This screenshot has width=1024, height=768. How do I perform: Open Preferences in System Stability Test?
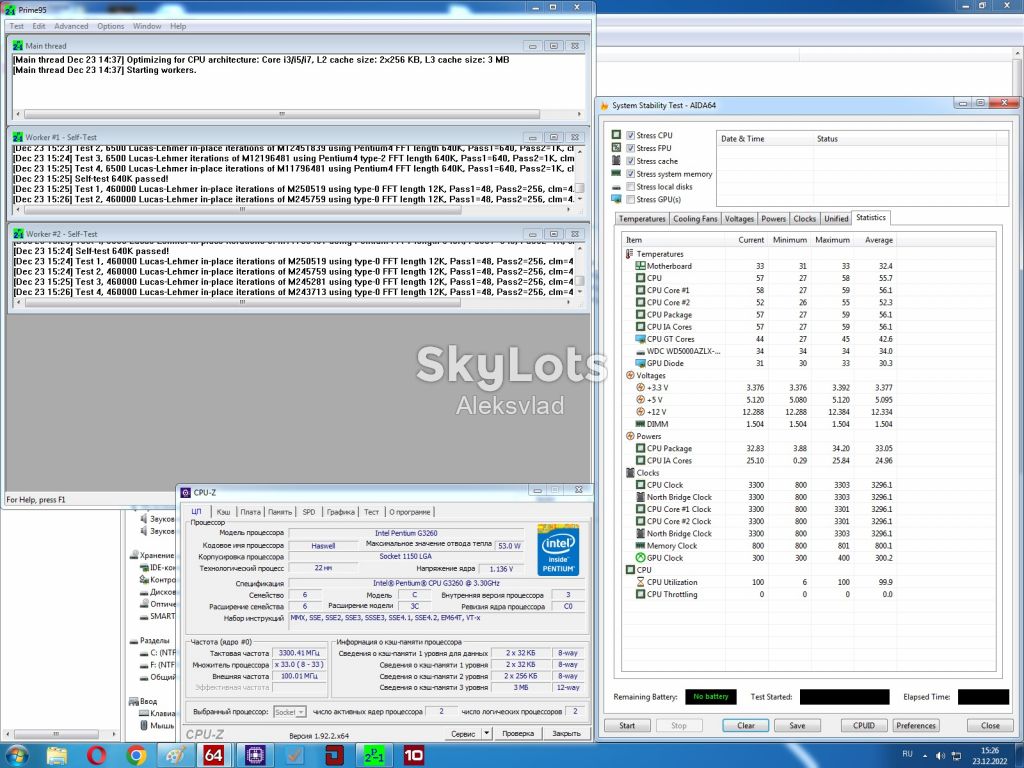pos(916,726)
